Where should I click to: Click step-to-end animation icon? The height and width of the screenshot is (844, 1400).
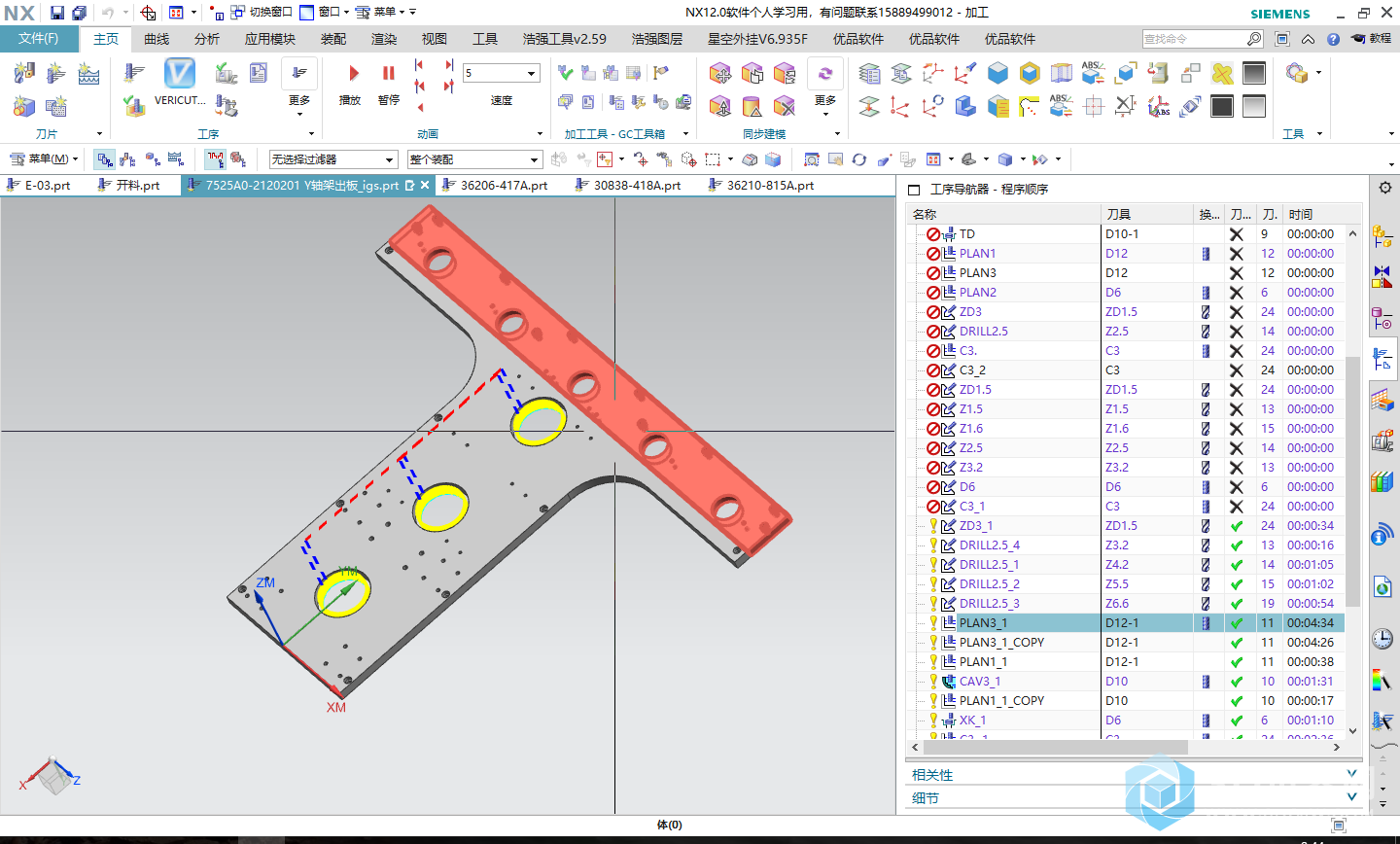coord(449,65)
